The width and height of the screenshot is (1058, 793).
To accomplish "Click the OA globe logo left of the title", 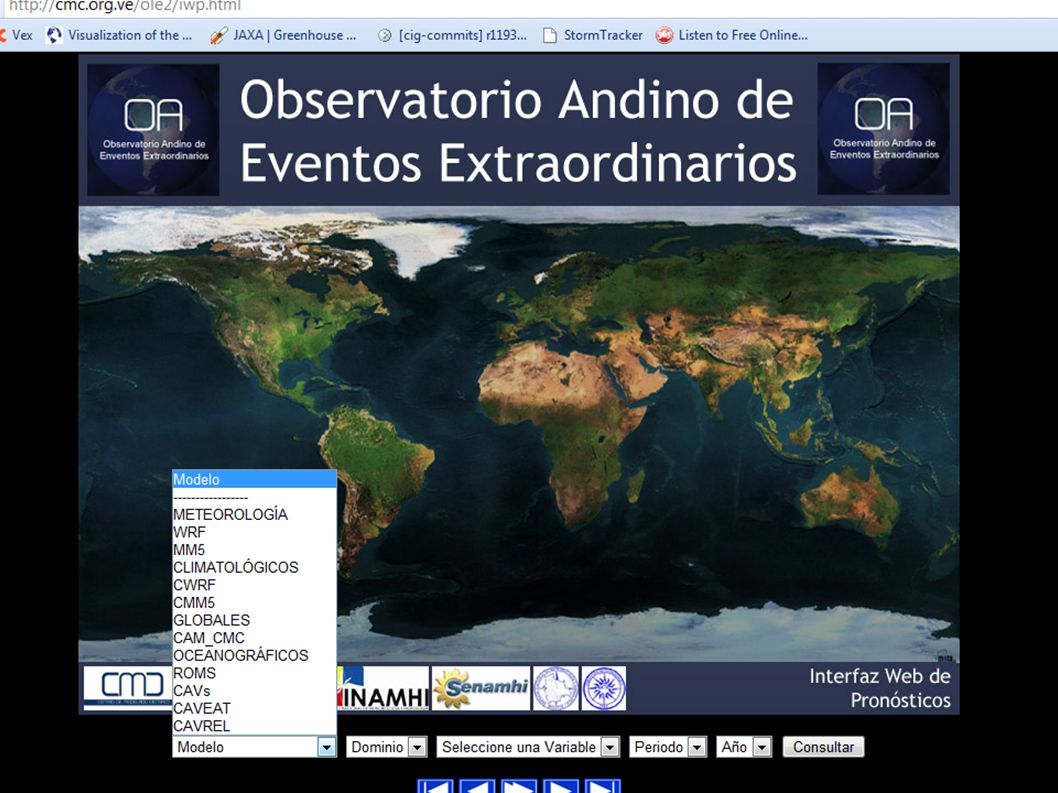I will tap(153, 130).
